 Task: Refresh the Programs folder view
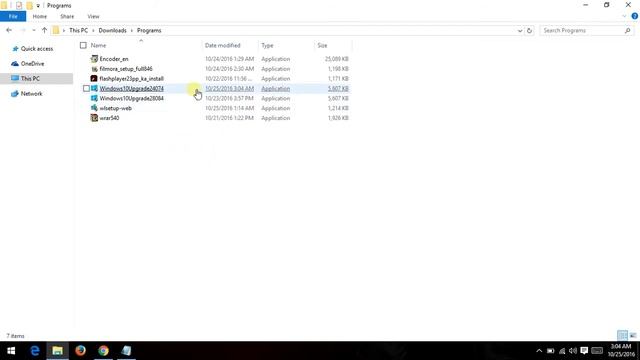(x=529, y=31)
